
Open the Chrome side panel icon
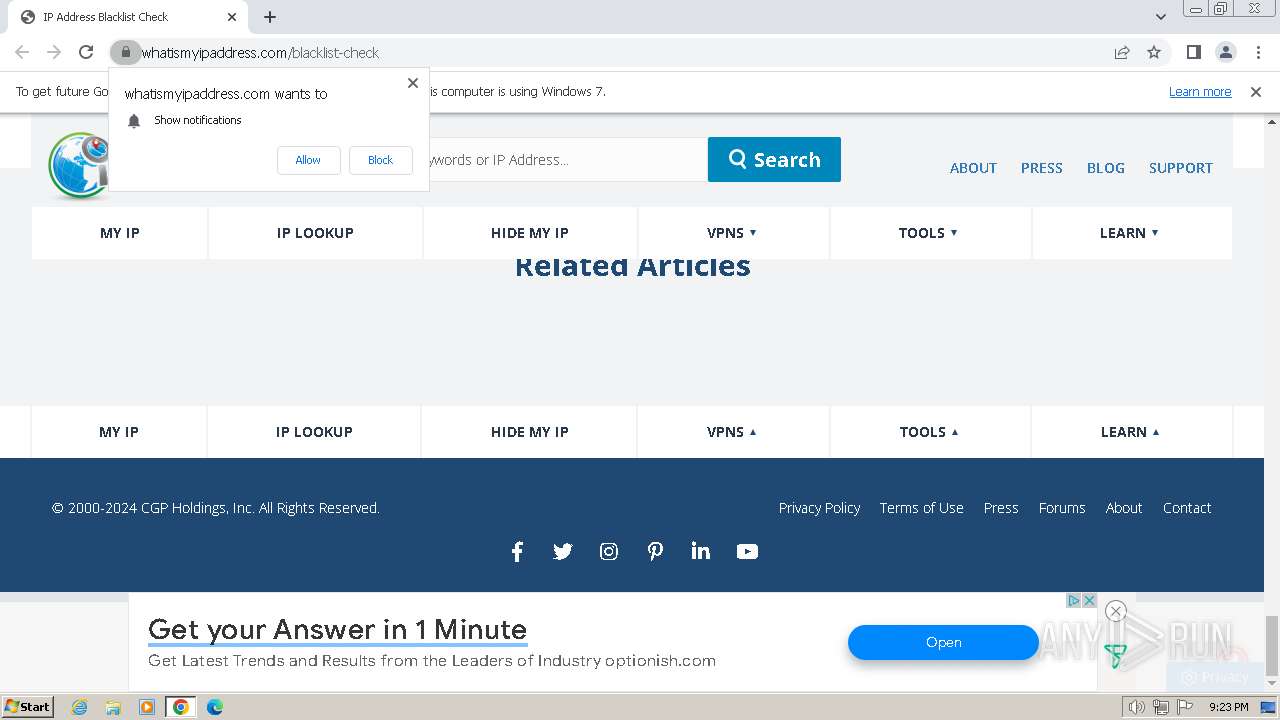tap(1193, 52)
